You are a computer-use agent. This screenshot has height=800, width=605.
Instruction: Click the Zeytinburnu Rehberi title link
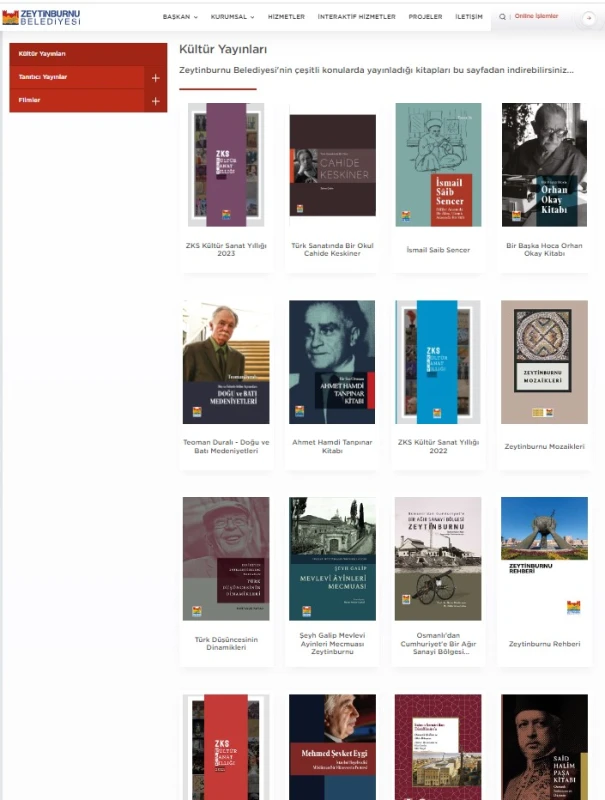544,644
